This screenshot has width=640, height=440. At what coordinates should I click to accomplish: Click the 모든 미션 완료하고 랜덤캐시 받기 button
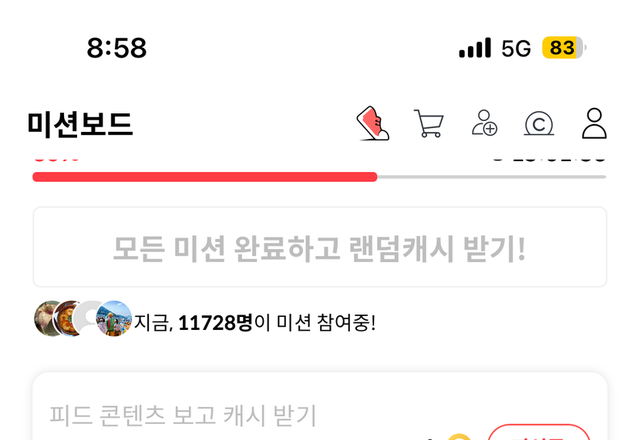point(320,247)
